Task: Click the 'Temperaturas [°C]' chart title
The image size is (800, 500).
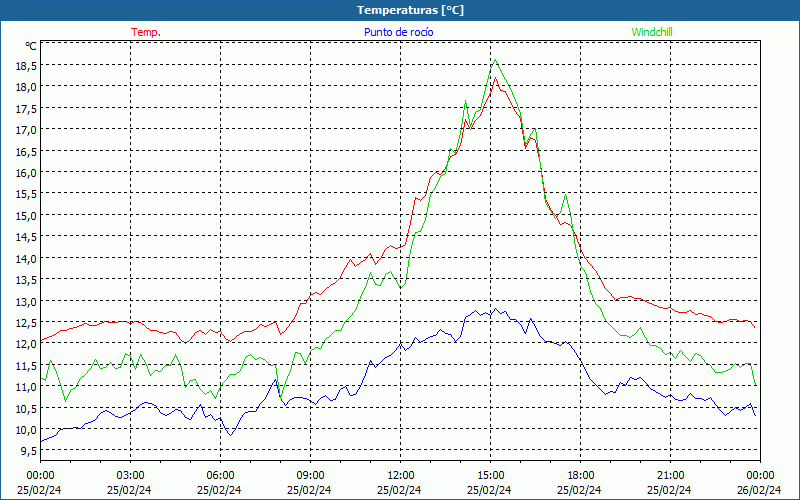Action: 410,10
